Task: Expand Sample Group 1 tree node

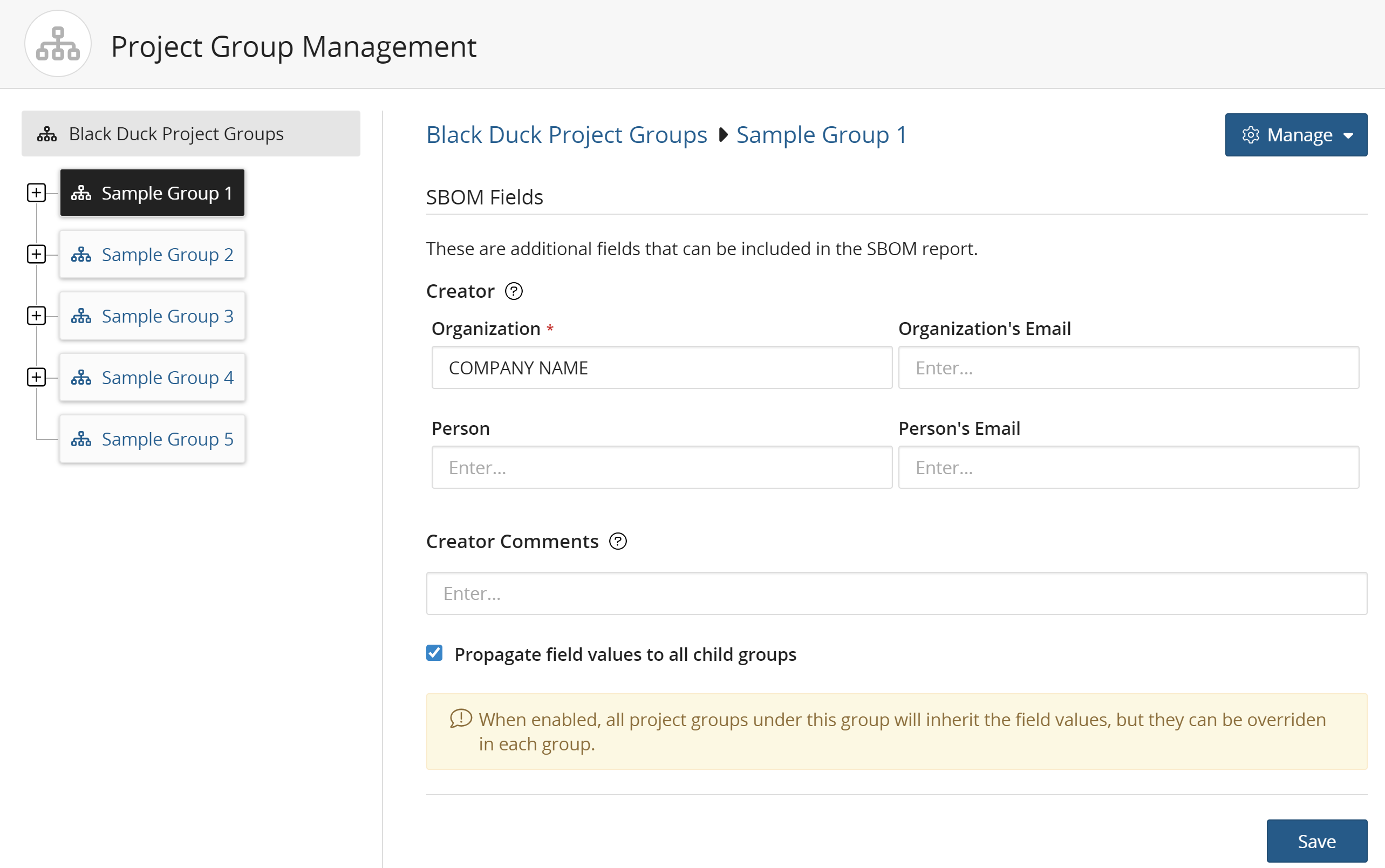Action: click(36, 193)
